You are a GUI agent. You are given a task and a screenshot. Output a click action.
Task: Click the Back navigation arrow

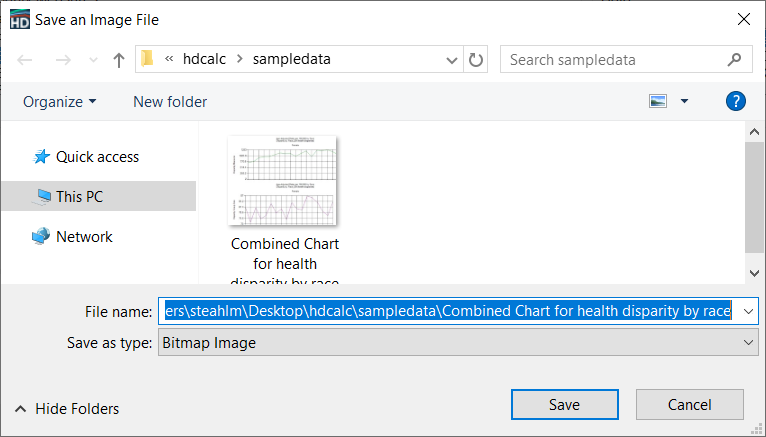(x=25, y=60)
